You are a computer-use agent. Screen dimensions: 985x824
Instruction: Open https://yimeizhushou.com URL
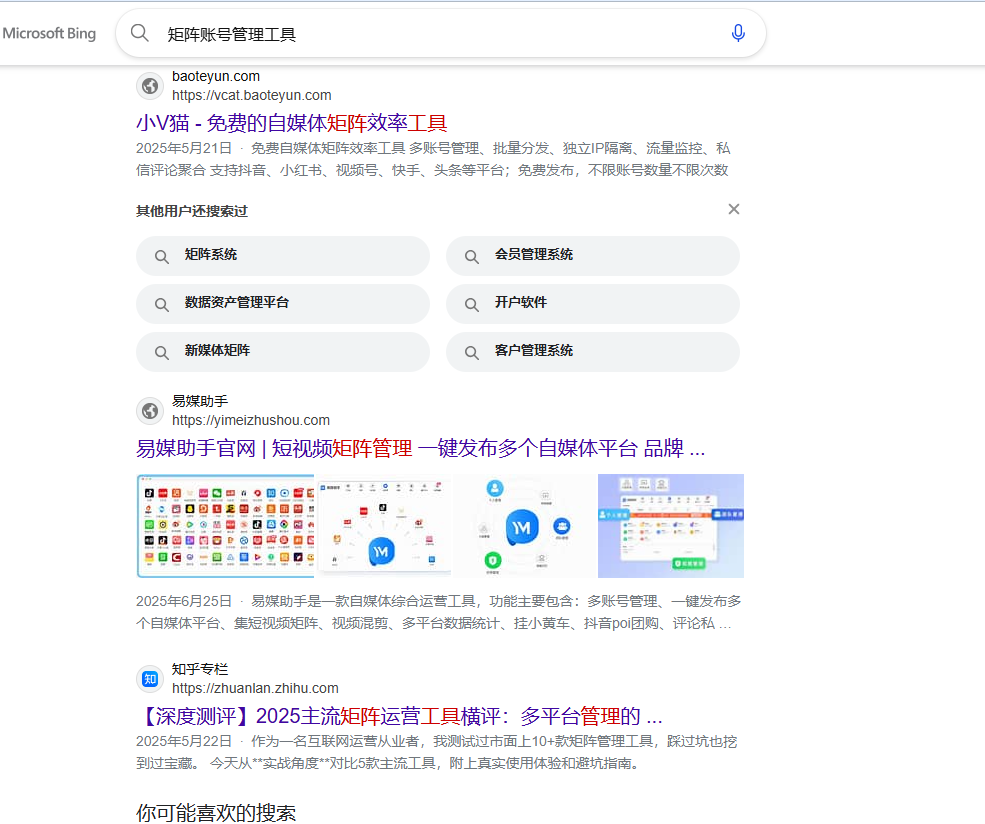point(251,420)
